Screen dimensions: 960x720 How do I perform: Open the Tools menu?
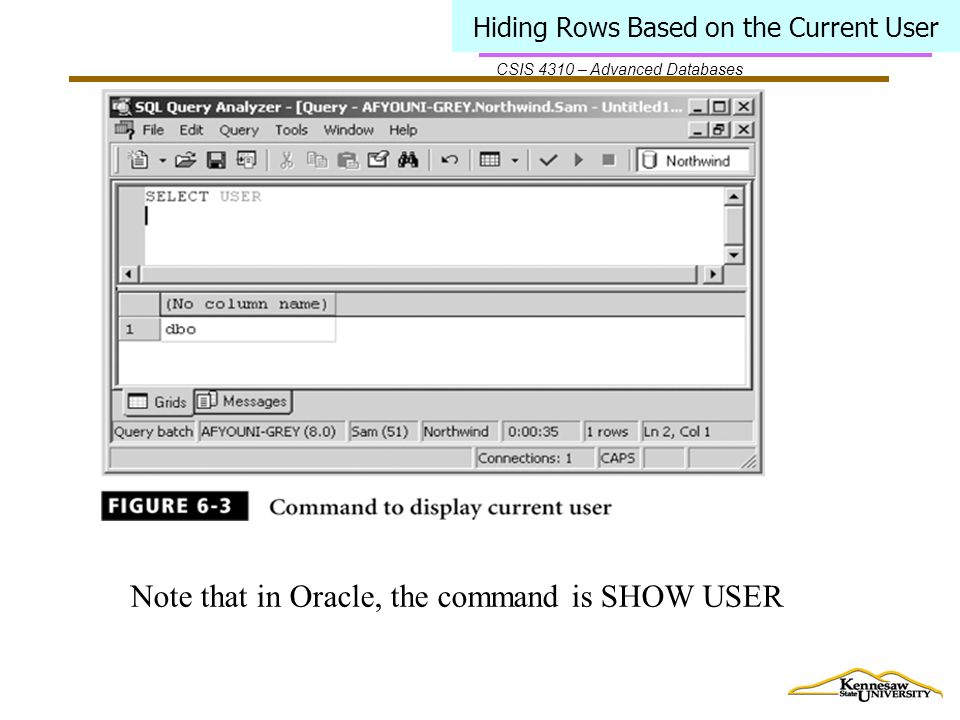[x=291, y=130]
